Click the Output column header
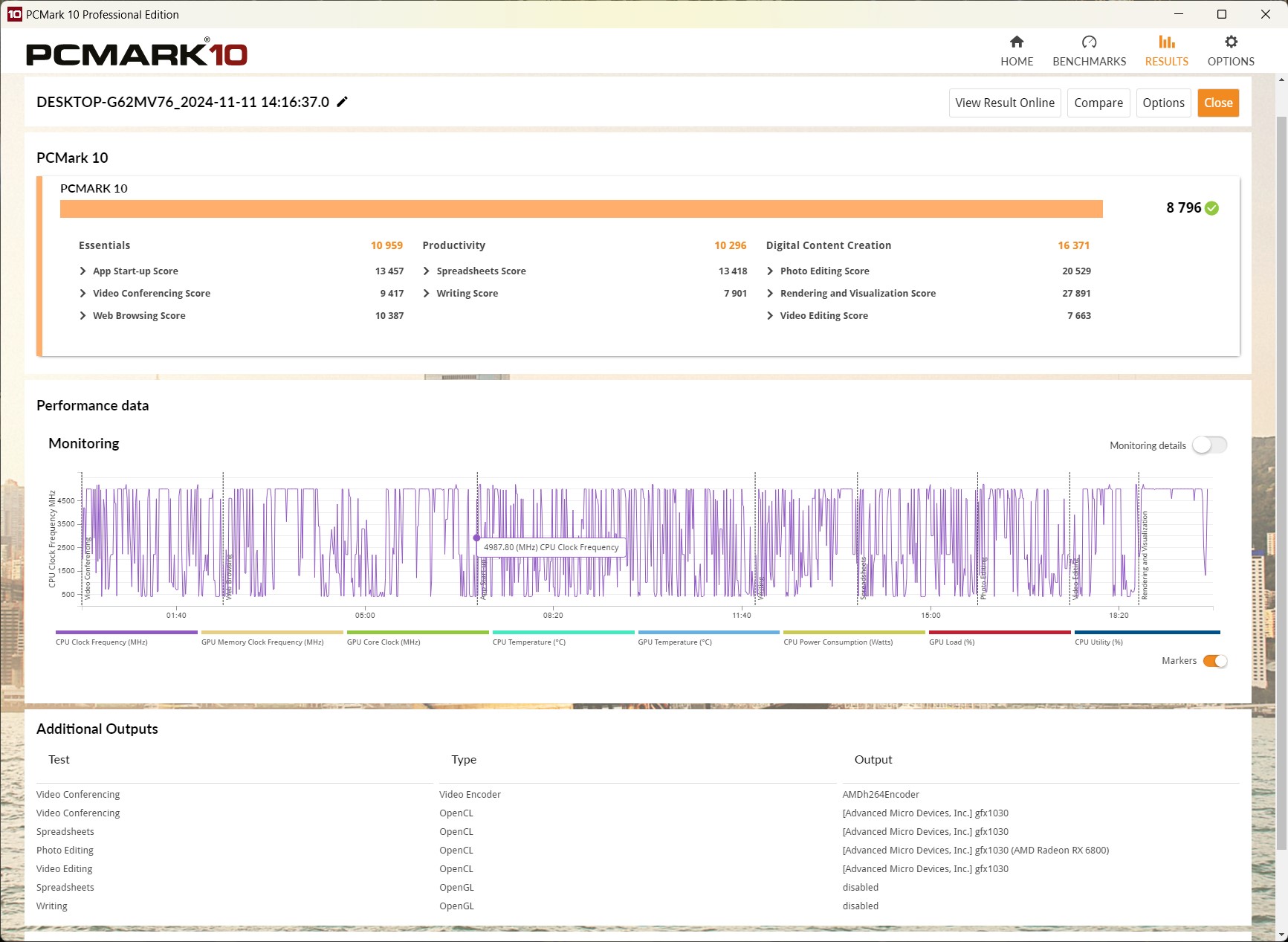 (873, 760)
